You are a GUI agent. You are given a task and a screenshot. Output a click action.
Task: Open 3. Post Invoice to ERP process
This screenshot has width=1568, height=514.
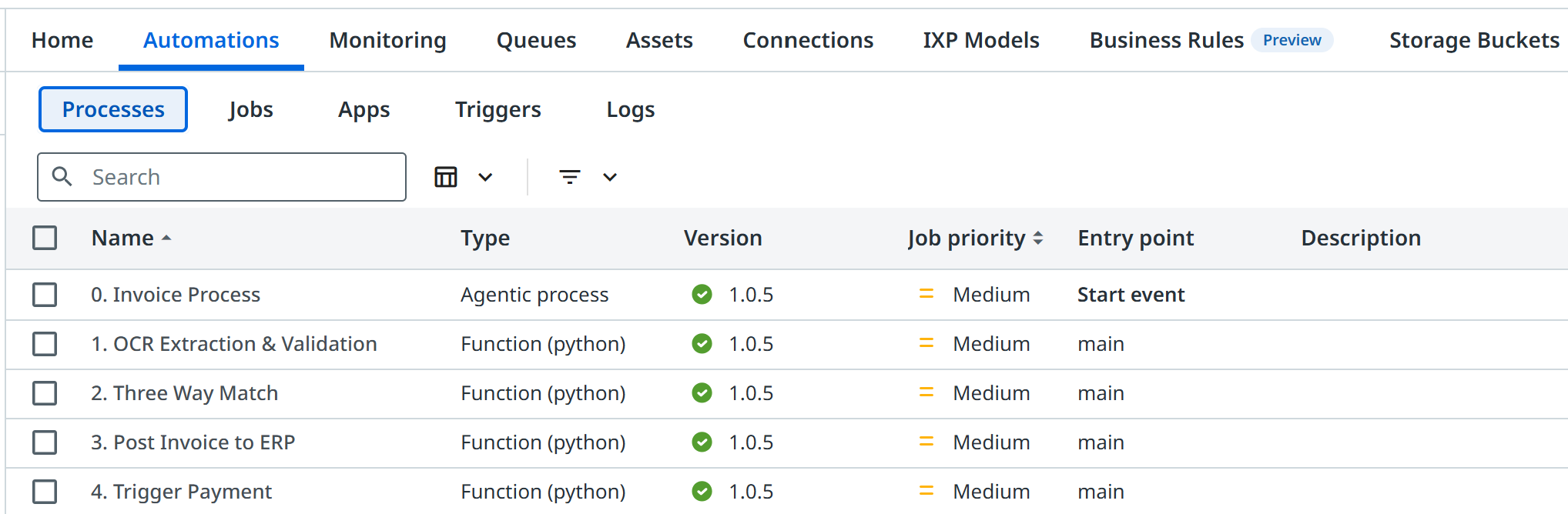tap(193, 442)
